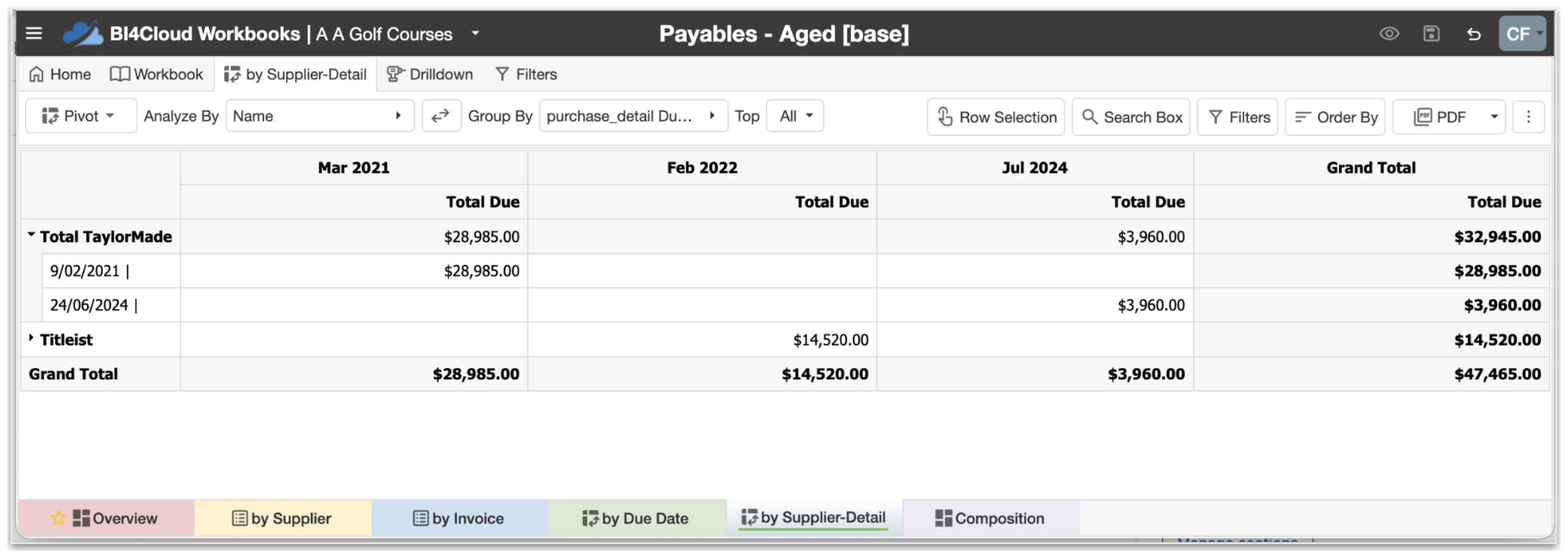Open the Workbook tab

(156, 74)
